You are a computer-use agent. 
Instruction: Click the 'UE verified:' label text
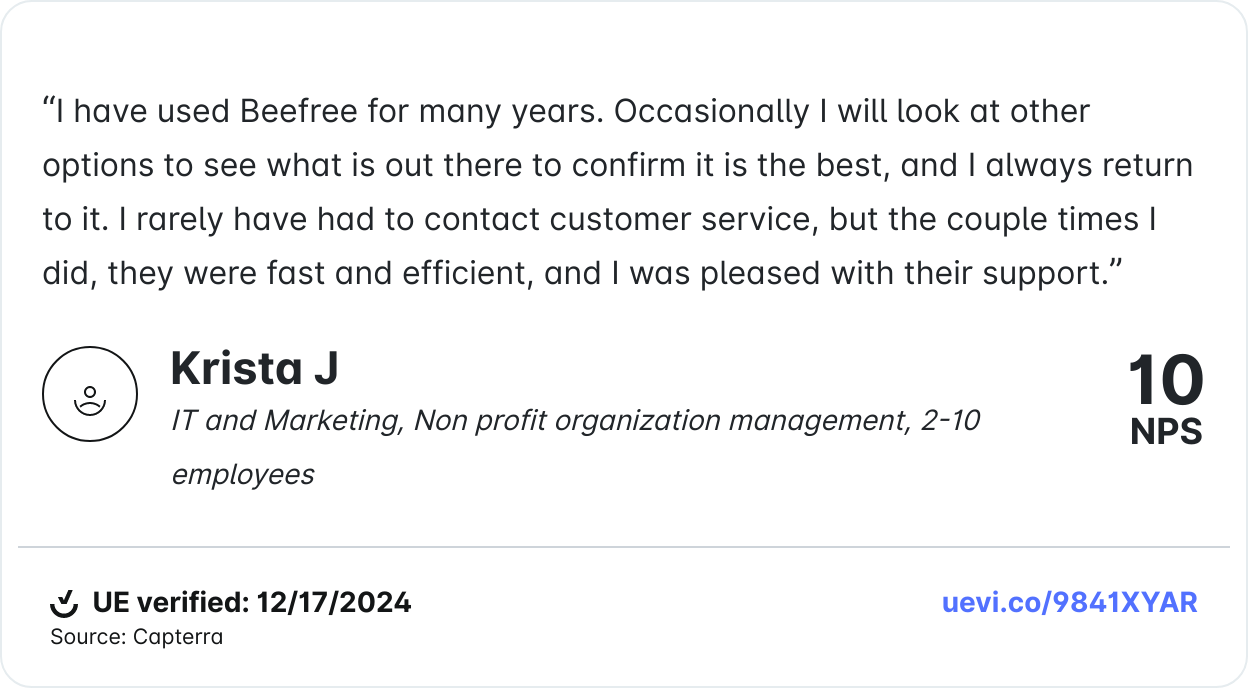coord(170,603)
